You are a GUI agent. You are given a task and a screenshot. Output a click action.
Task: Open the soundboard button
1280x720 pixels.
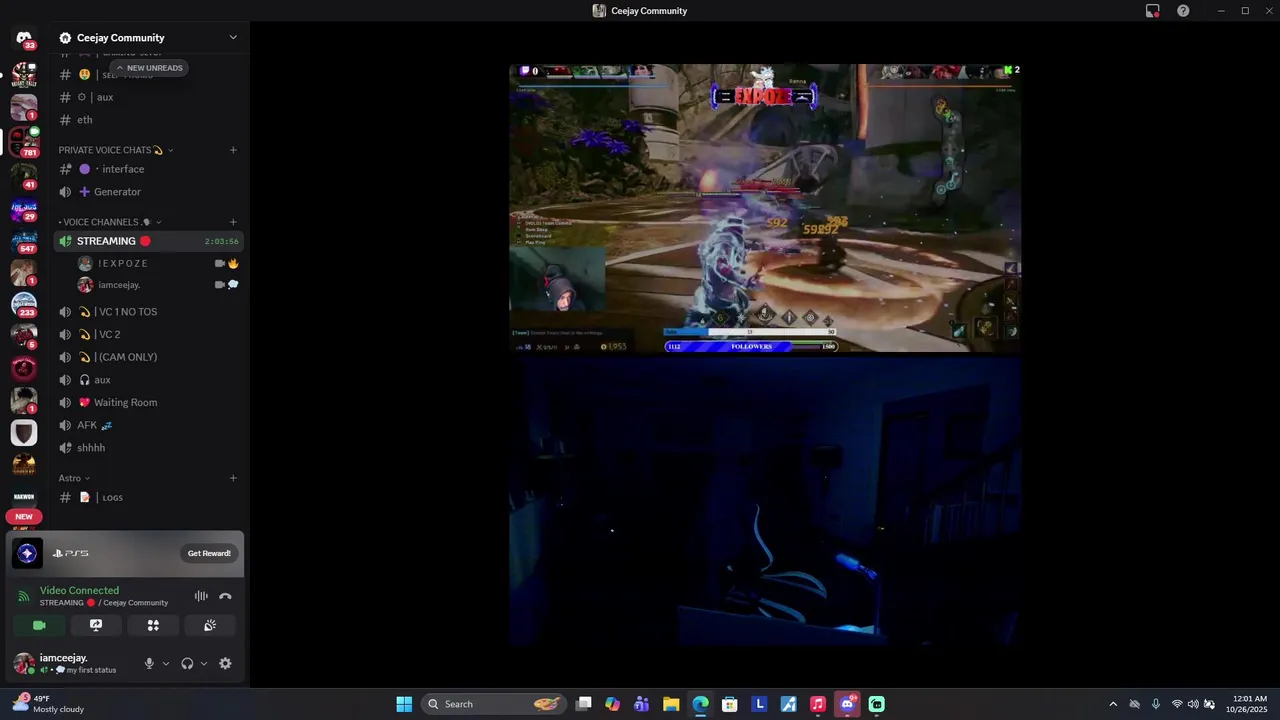[x=210, y=625]
